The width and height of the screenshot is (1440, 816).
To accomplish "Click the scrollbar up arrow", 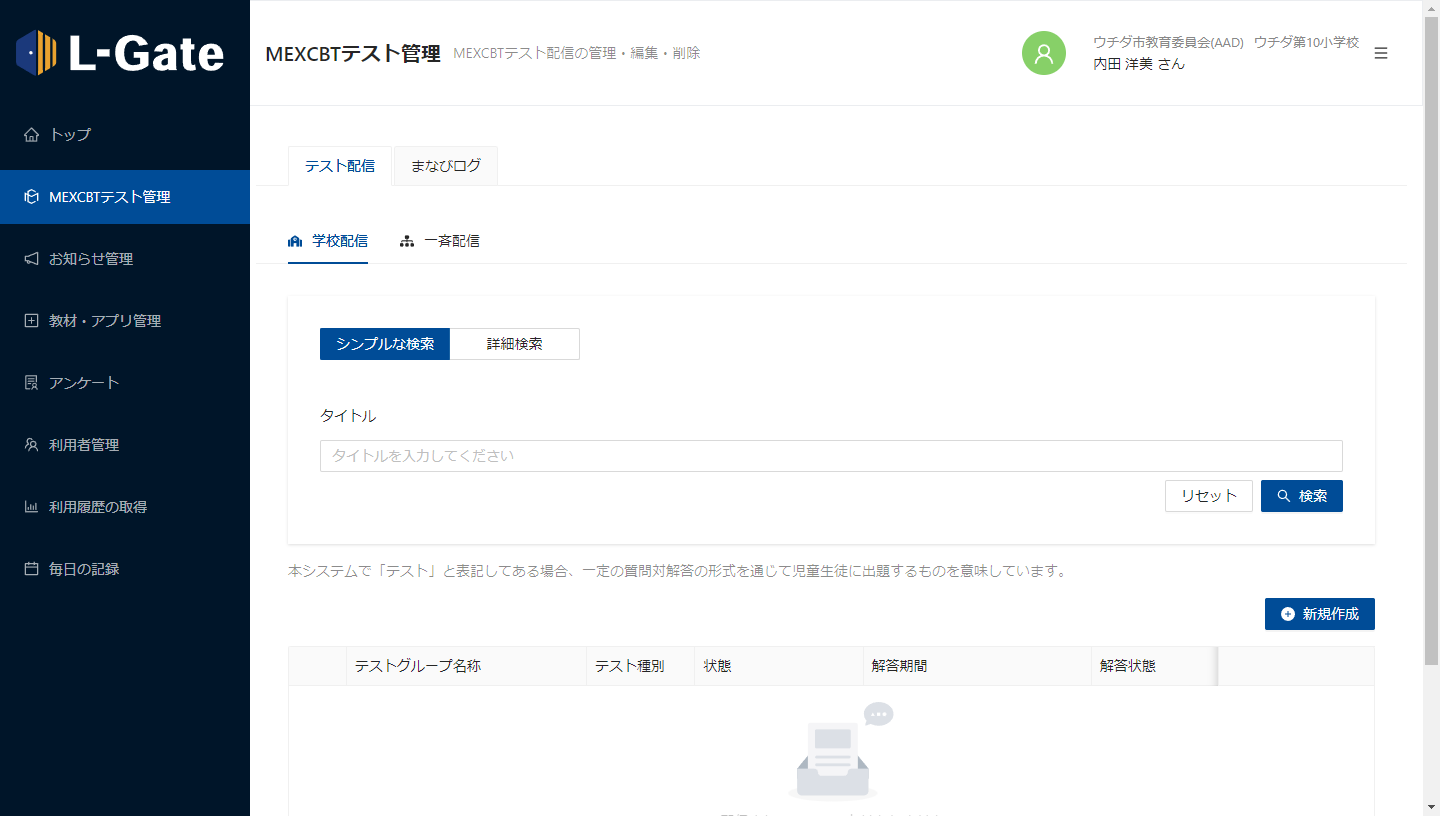I will (x=1431, y=8).
